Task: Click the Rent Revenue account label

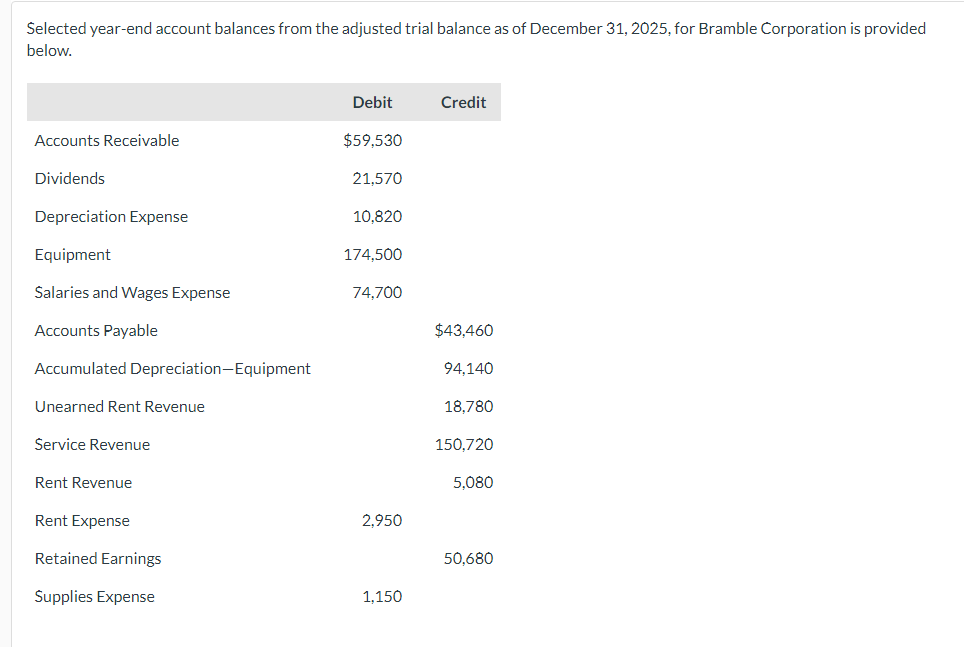Action: [x=83, y=482]
